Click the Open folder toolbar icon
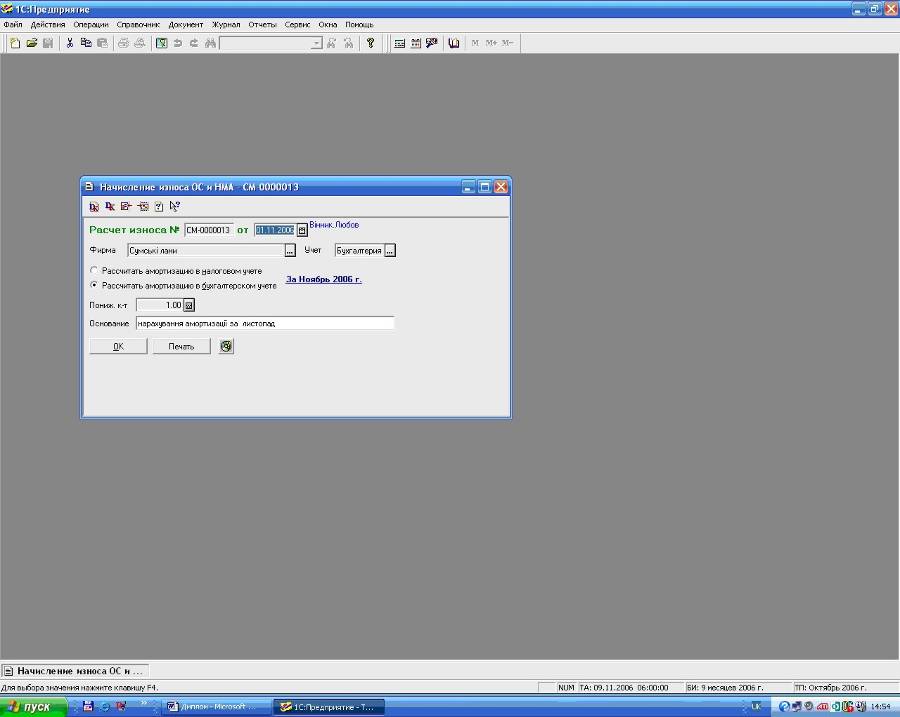The width and height of the screenshot is (900, 717). tap(32, 43)
